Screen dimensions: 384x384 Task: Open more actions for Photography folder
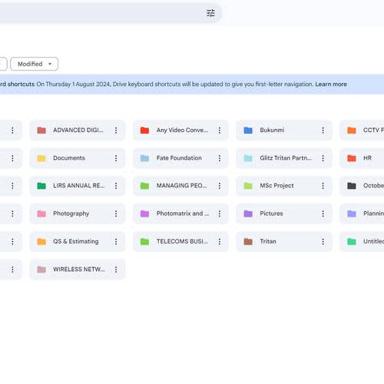[116, 214]
